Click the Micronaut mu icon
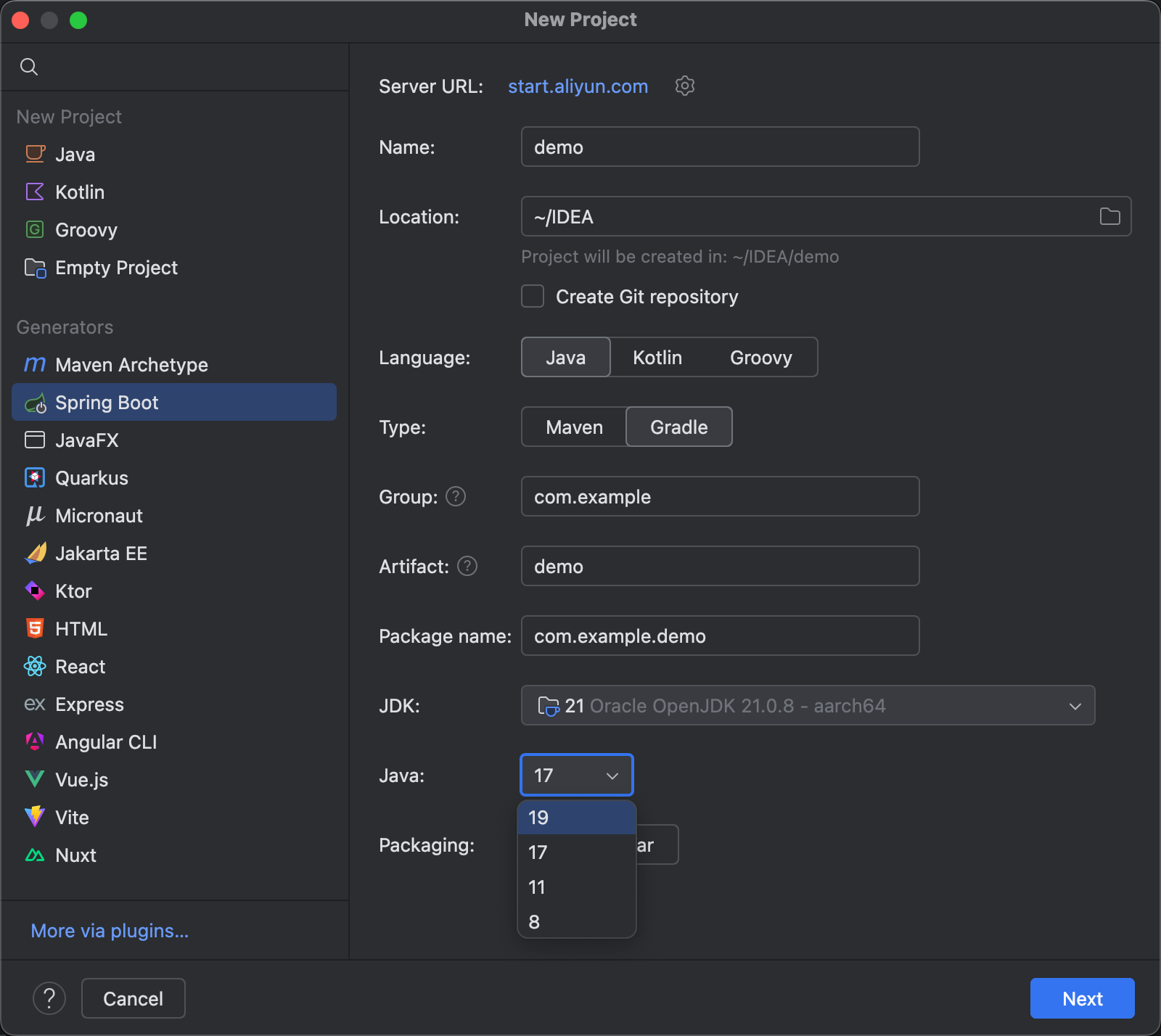Screen dimensions: 1161x1036 point(35,515)
